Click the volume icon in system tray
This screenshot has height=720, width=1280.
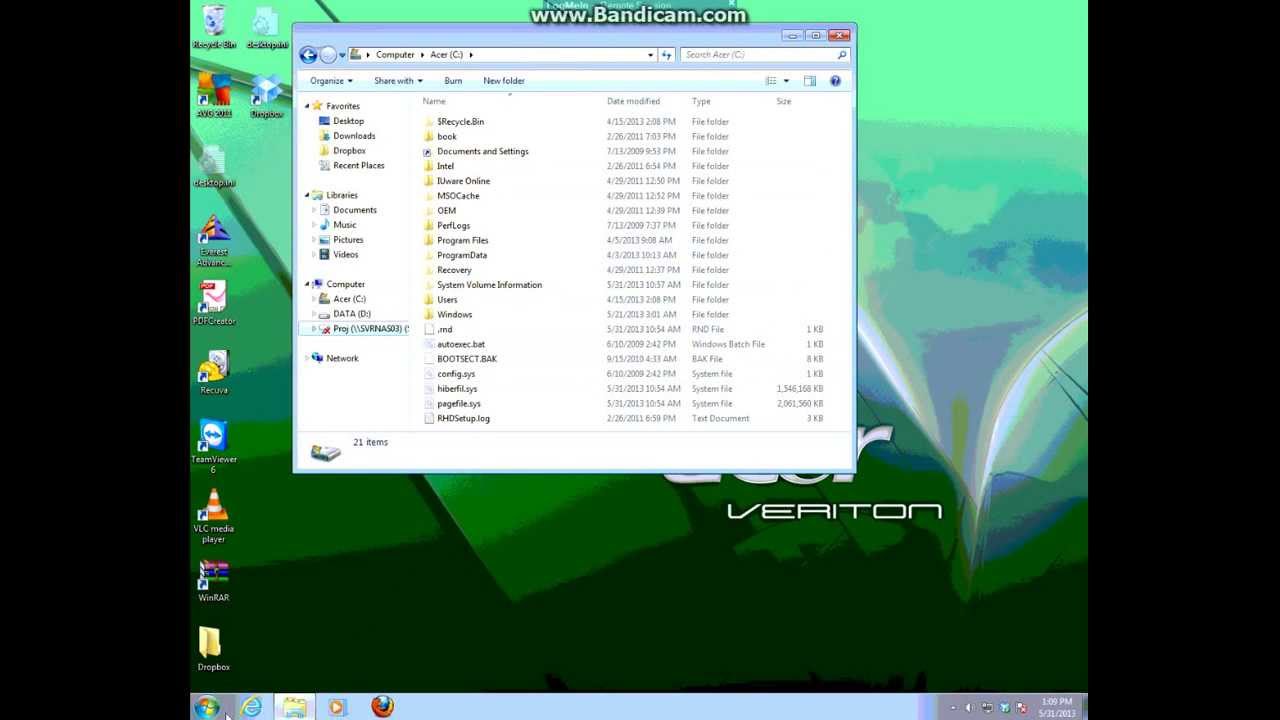pyautogui.click(x=968, y=707)
